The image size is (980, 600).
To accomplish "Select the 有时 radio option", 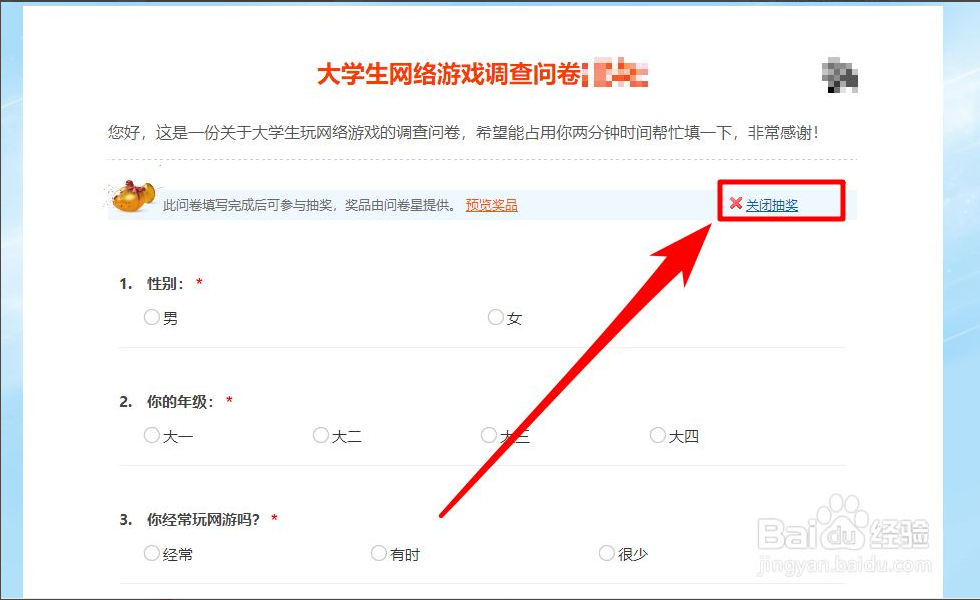I will point(379,553).
